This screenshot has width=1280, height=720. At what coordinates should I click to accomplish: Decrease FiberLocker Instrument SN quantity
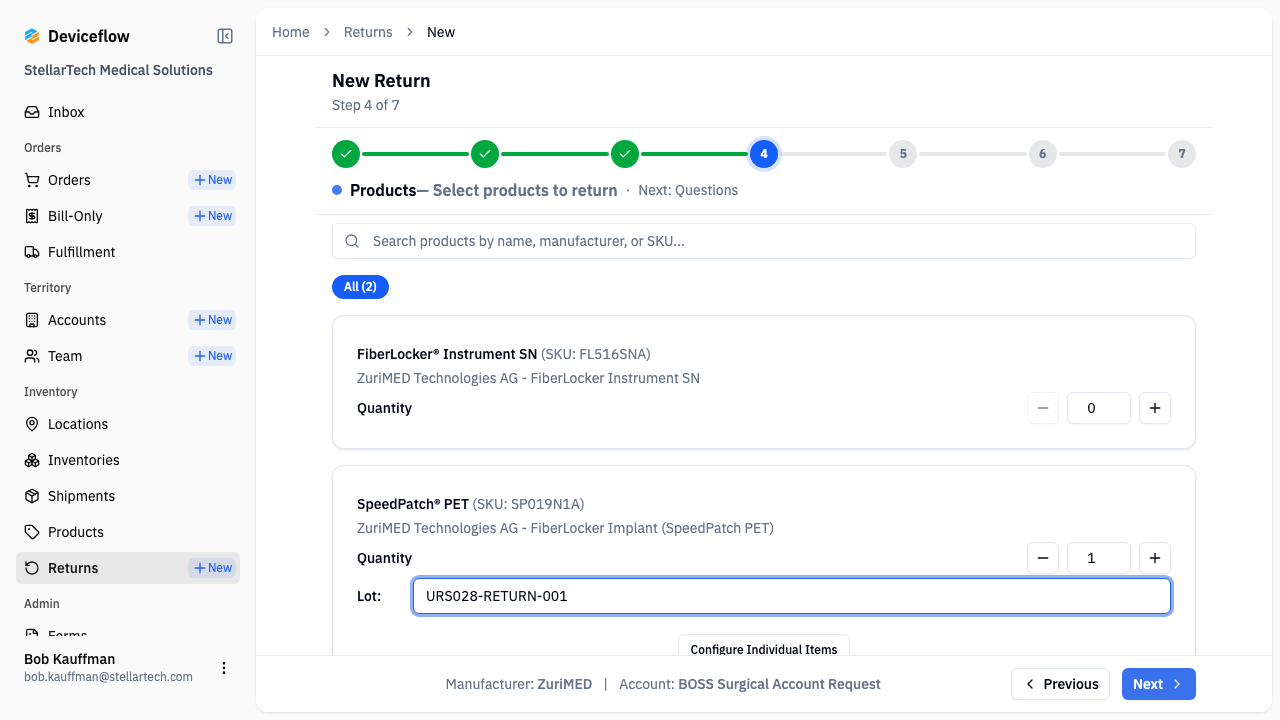(1043, 408)
